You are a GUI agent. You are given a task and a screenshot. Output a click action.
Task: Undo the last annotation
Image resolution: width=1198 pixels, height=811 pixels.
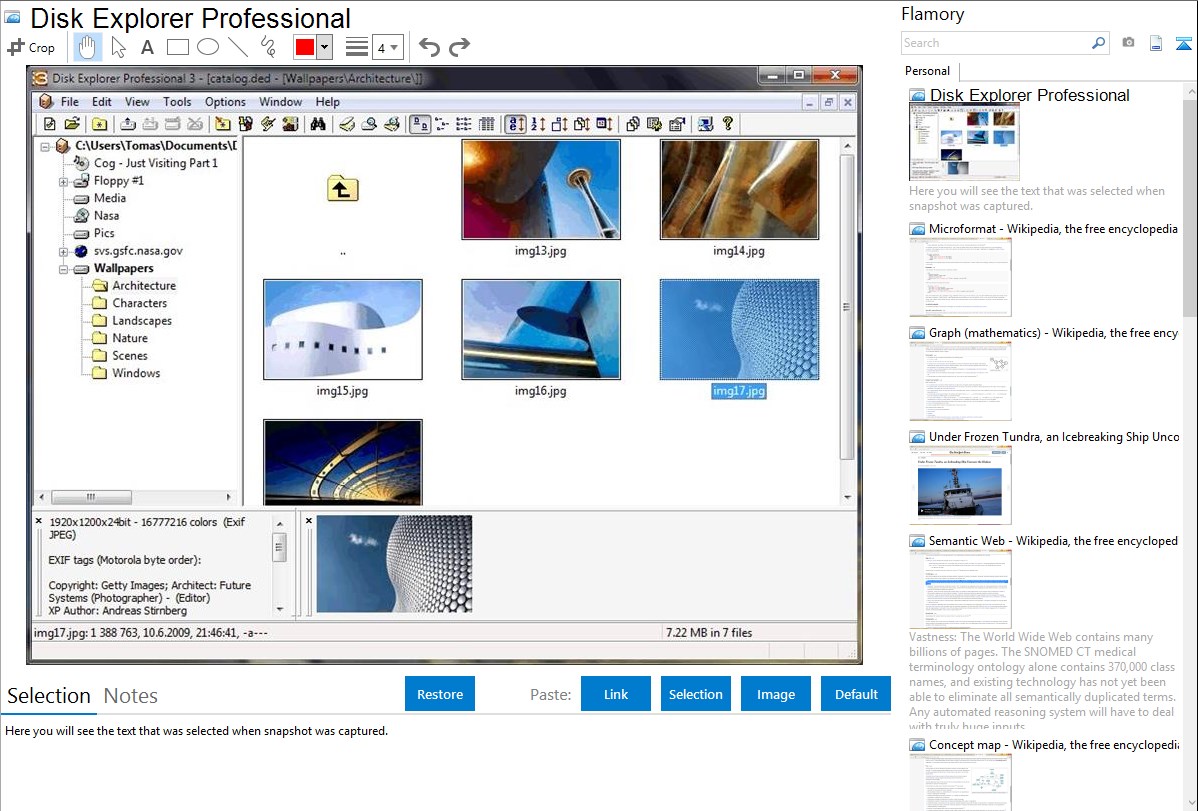click(429, 47)
